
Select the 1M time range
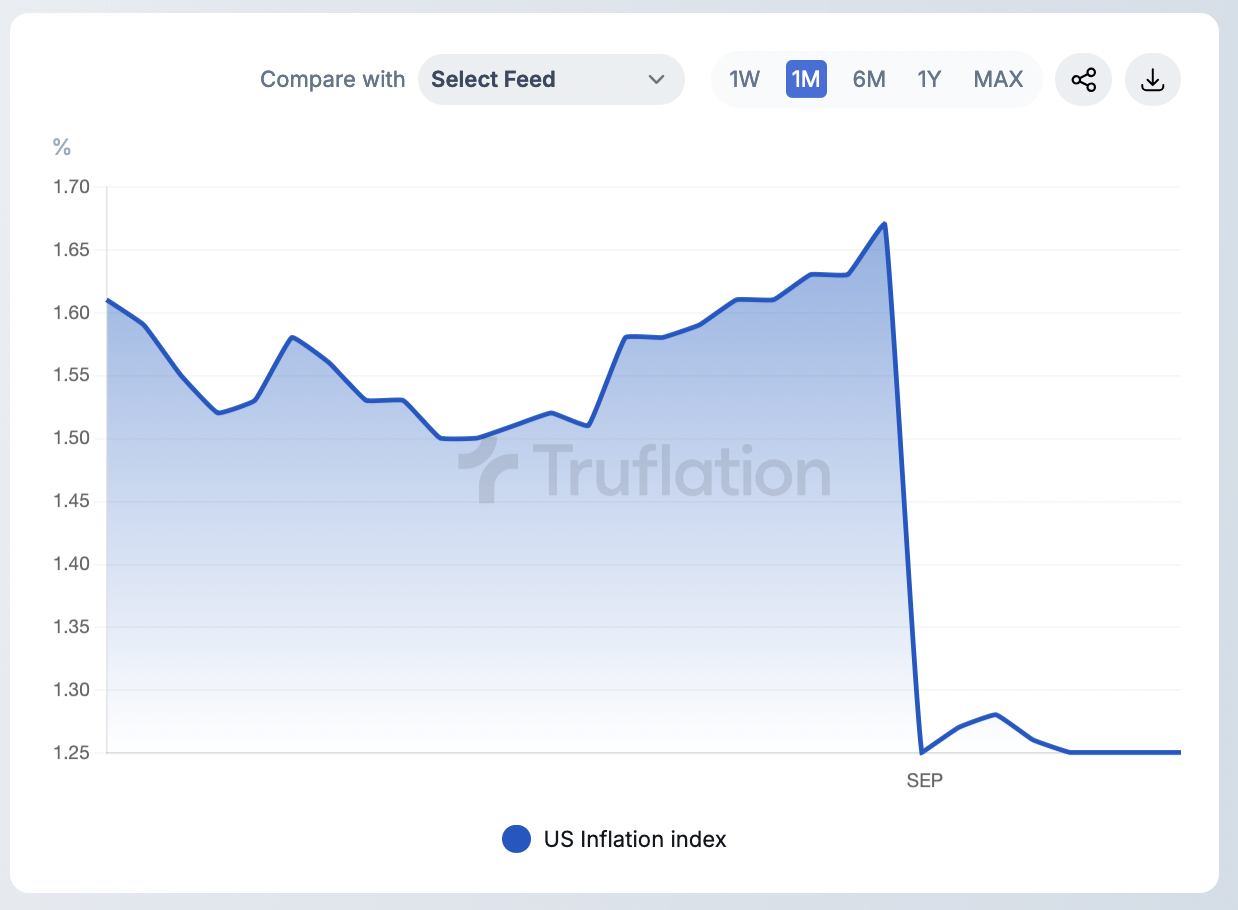pos(806,80)
